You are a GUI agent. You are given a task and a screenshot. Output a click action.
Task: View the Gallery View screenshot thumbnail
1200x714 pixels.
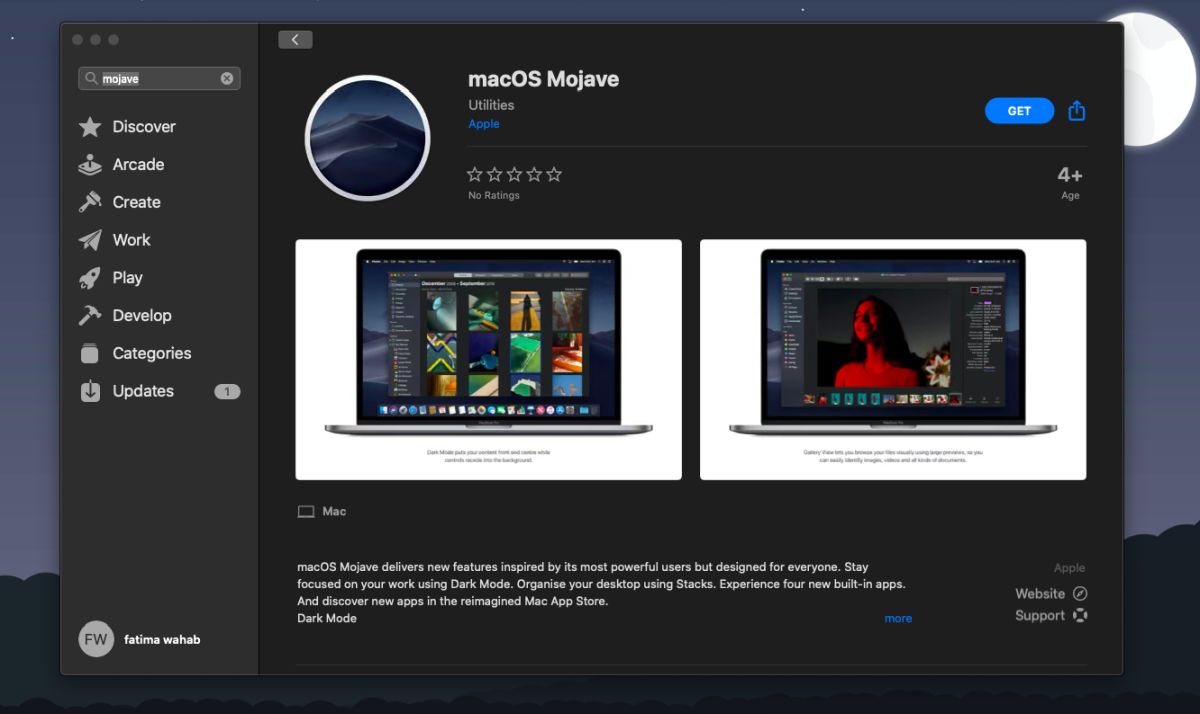point(893,359)
